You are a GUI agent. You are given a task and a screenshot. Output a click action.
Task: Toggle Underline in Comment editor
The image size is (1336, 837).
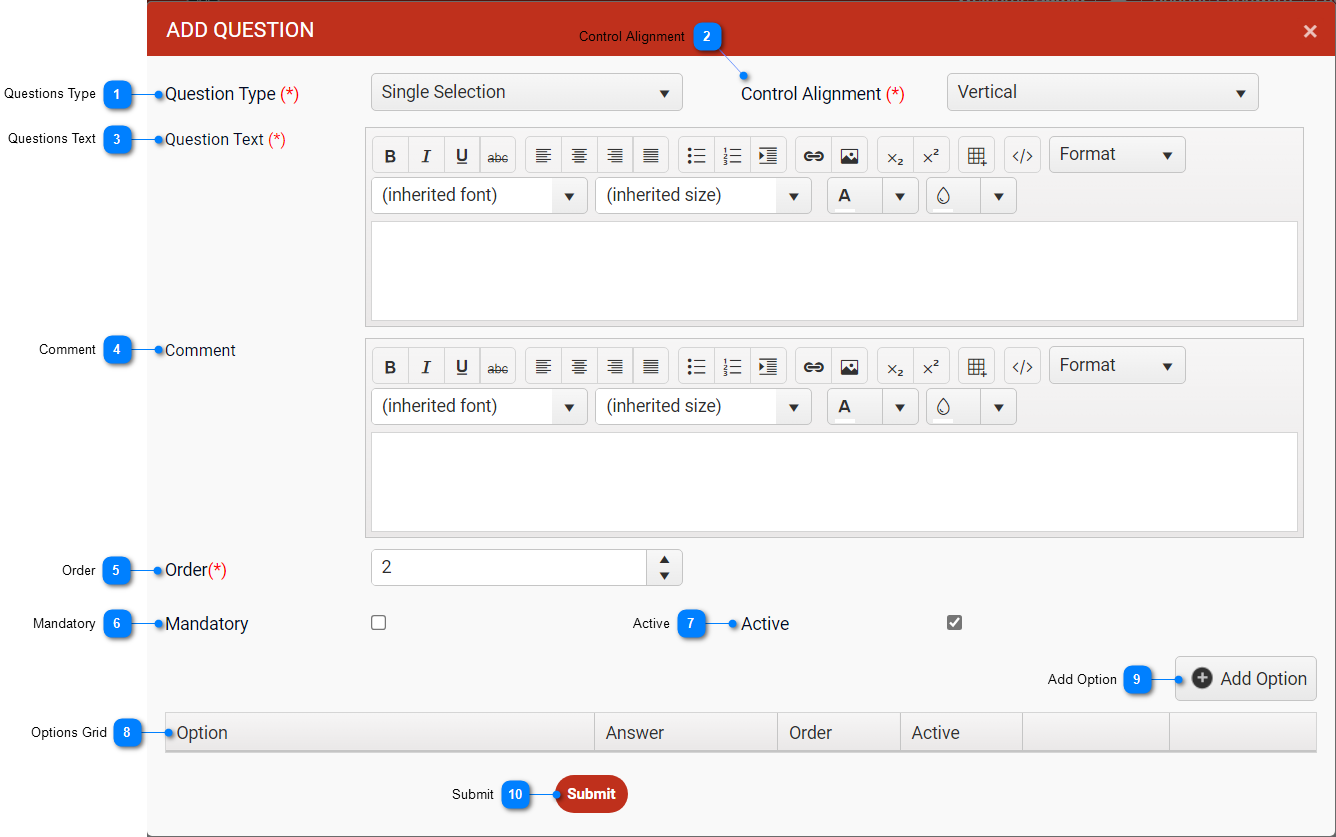[462, 366]
